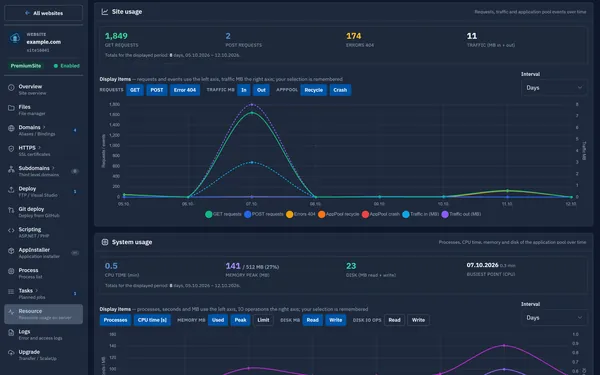
Task: Go to the Deploy FTP section
Action: pos(44,191)
